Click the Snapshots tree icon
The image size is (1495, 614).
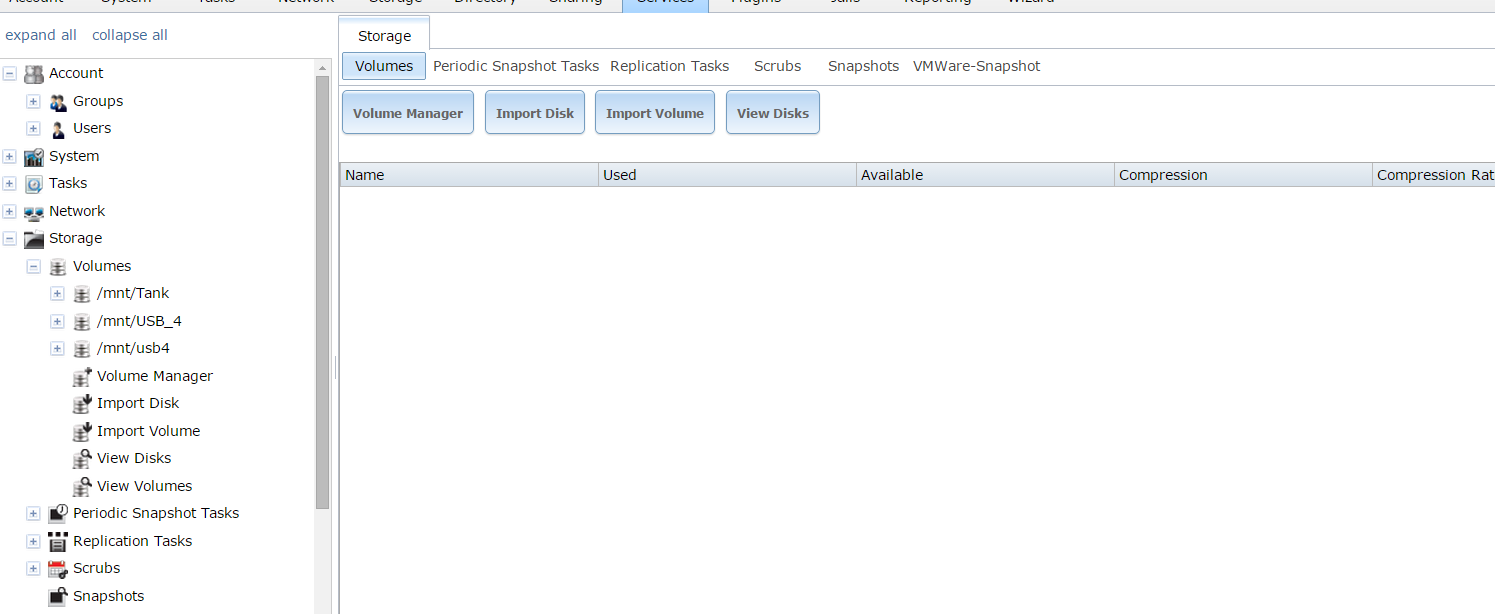click(58, 597)
